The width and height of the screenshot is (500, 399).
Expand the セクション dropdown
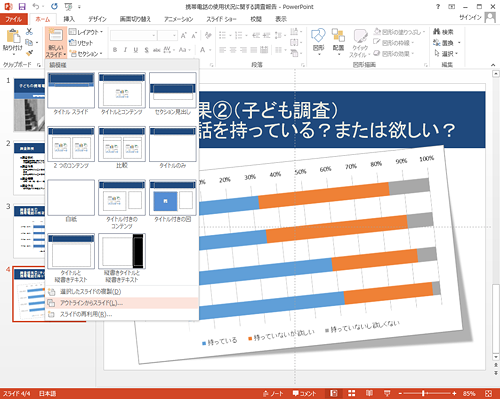click(86, 54)
